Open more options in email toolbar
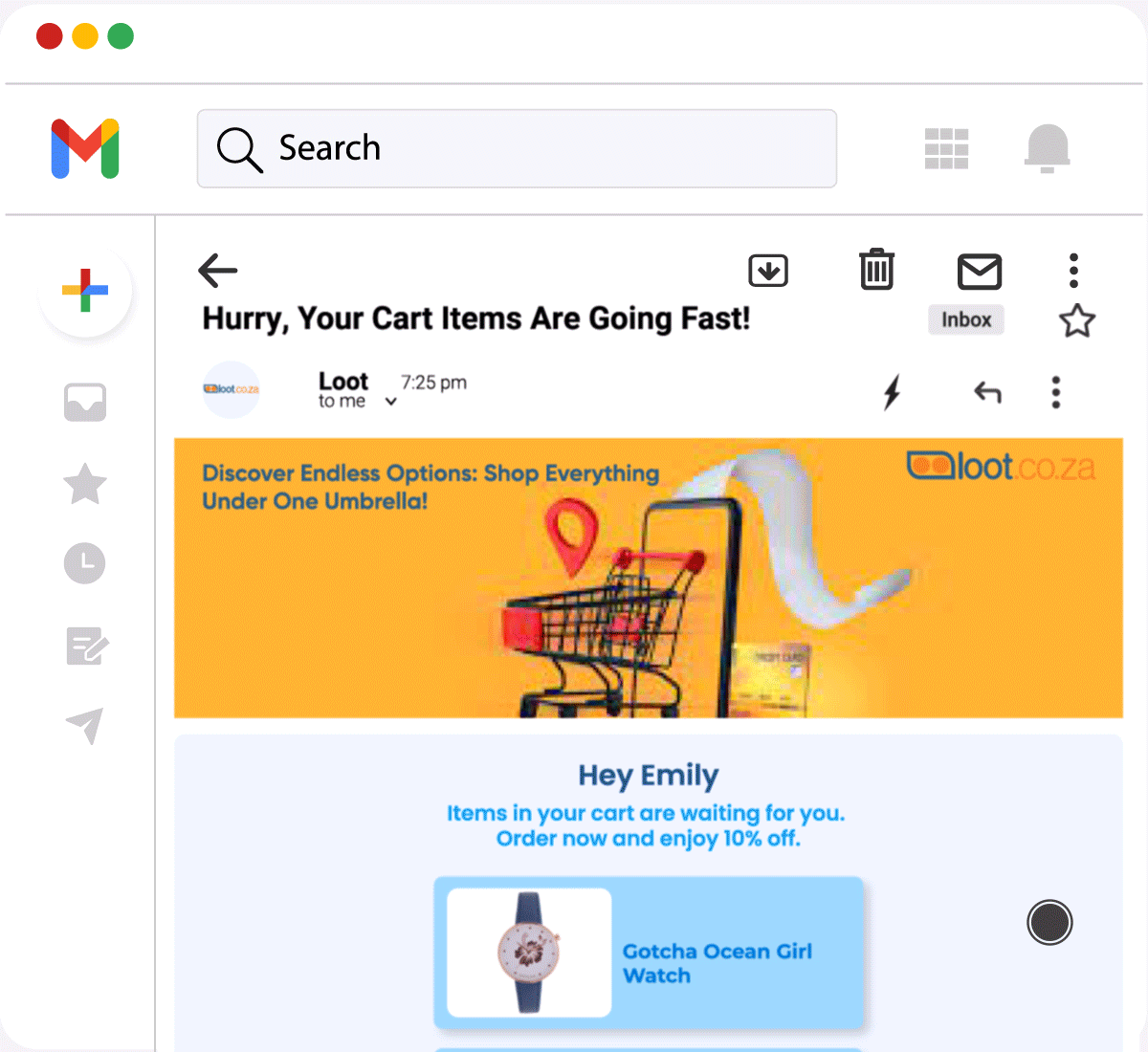Screen dimensions: 1148x1052 (1073, 271)
